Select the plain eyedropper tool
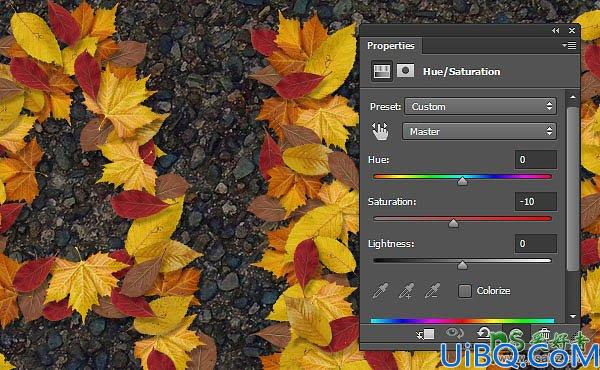 tap(380, 291)
